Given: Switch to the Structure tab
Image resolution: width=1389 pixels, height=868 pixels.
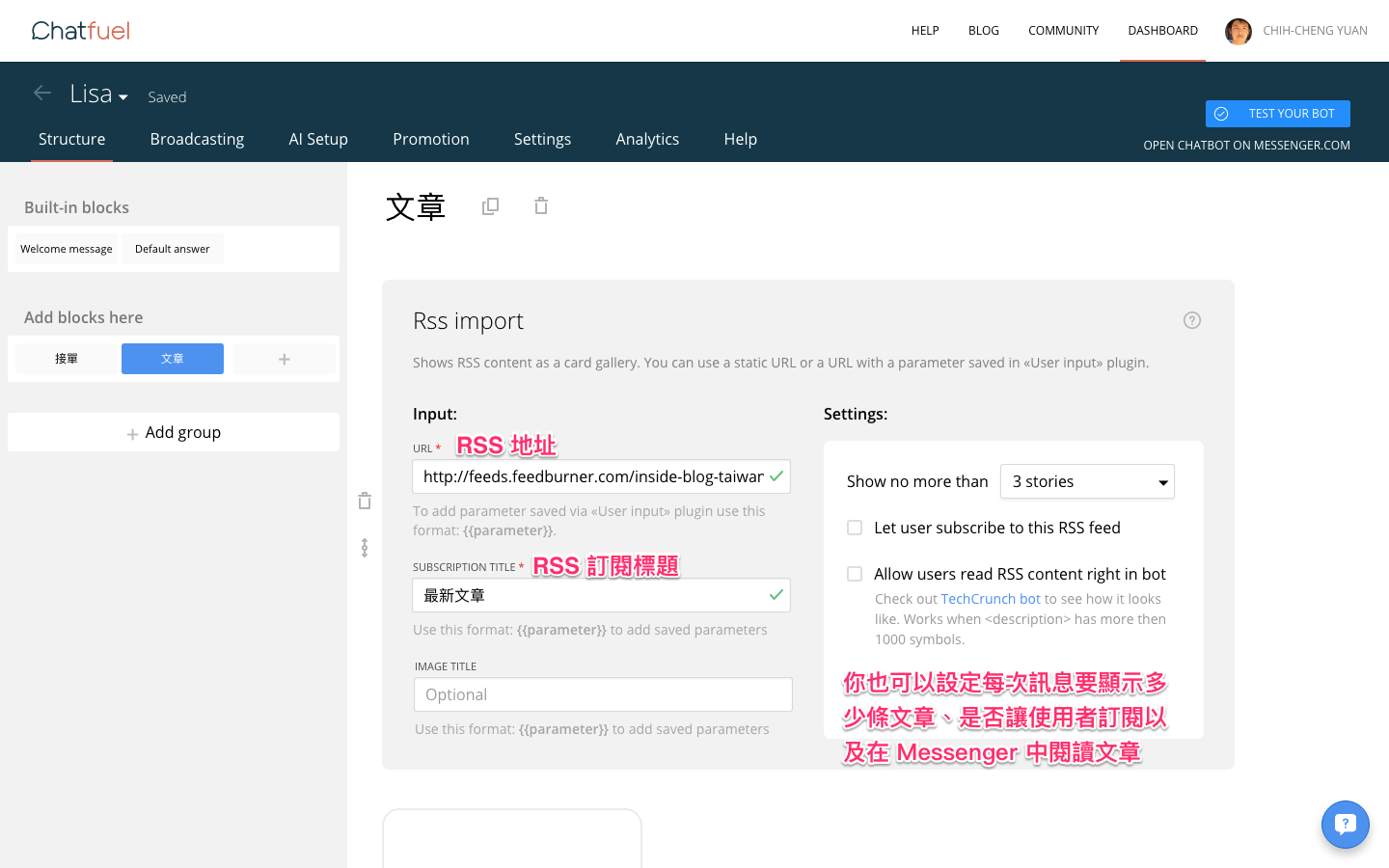Looking at the screenshot, I should pyautogui.click(x=72, y=139).
